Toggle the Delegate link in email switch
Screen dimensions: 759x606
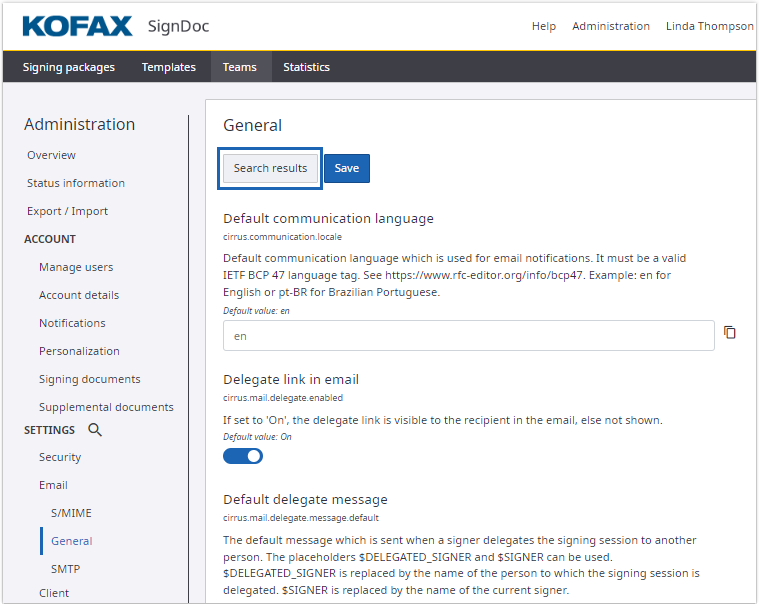[x=243, y=456]
